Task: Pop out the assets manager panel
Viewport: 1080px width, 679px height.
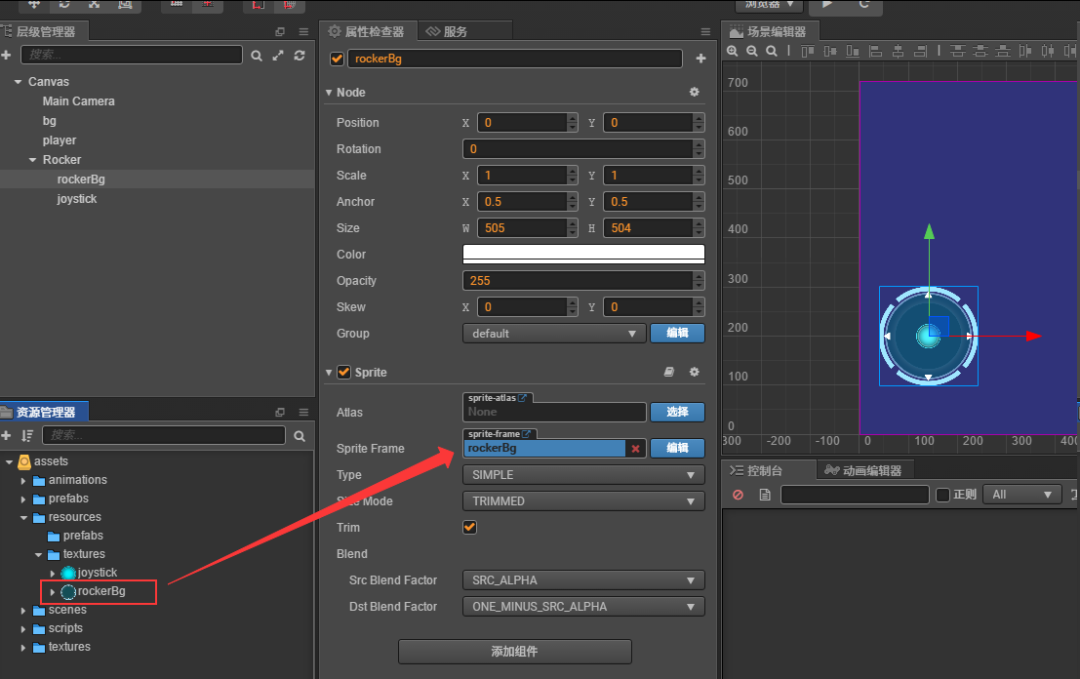Action: click(x=280, y=412)
